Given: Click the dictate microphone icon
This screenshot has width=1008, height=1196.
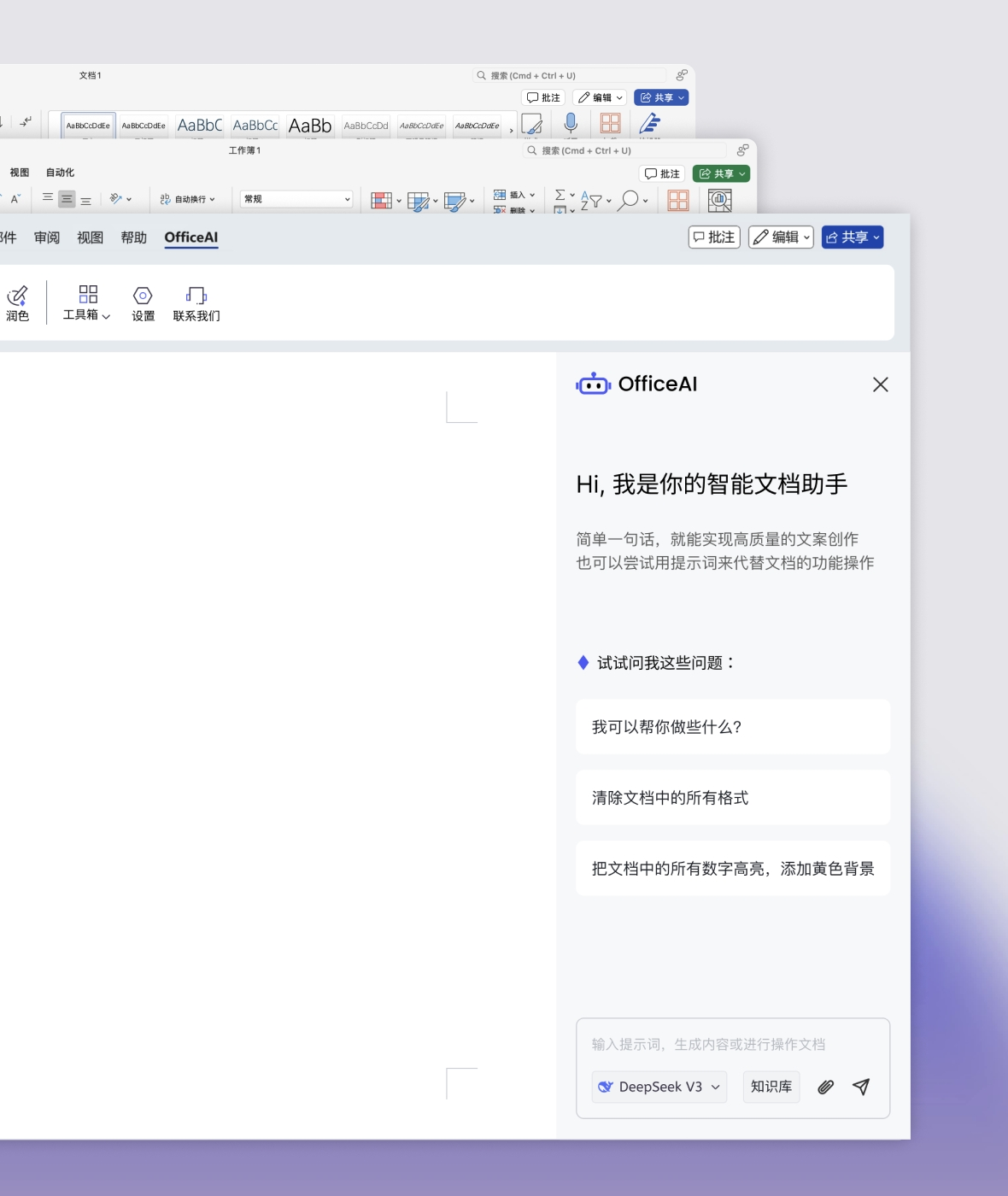Looking at the screenshot, I should click(571, 124).
